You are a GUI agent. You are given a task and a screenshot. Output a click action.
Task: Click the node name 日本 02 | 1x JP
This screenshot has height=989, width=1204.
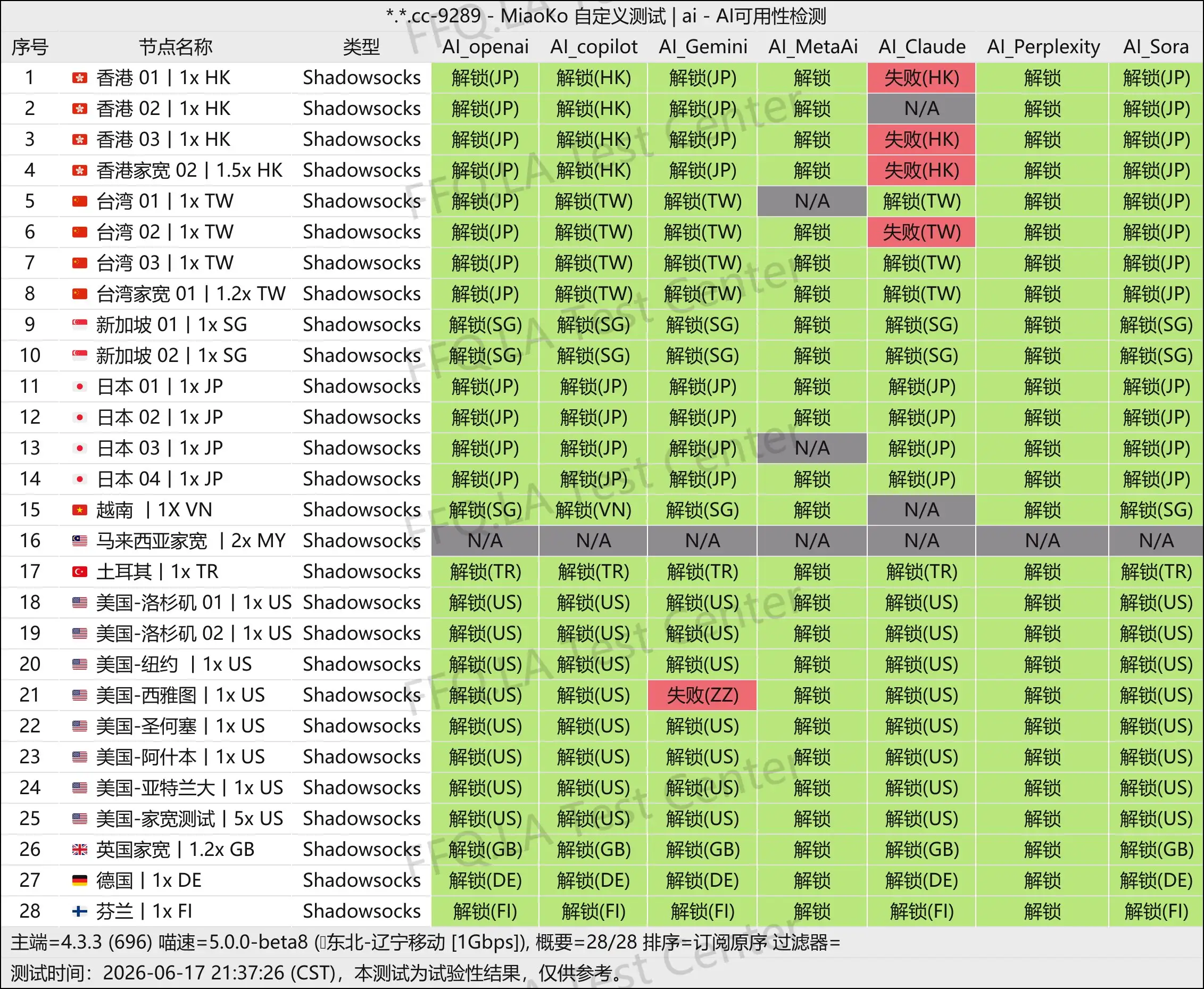tap(160, 418)
